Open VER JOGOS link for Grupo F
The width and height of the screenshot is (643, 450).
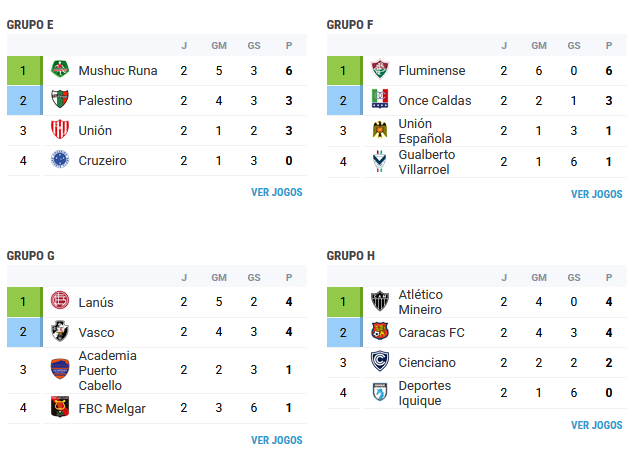coord(597,194)
